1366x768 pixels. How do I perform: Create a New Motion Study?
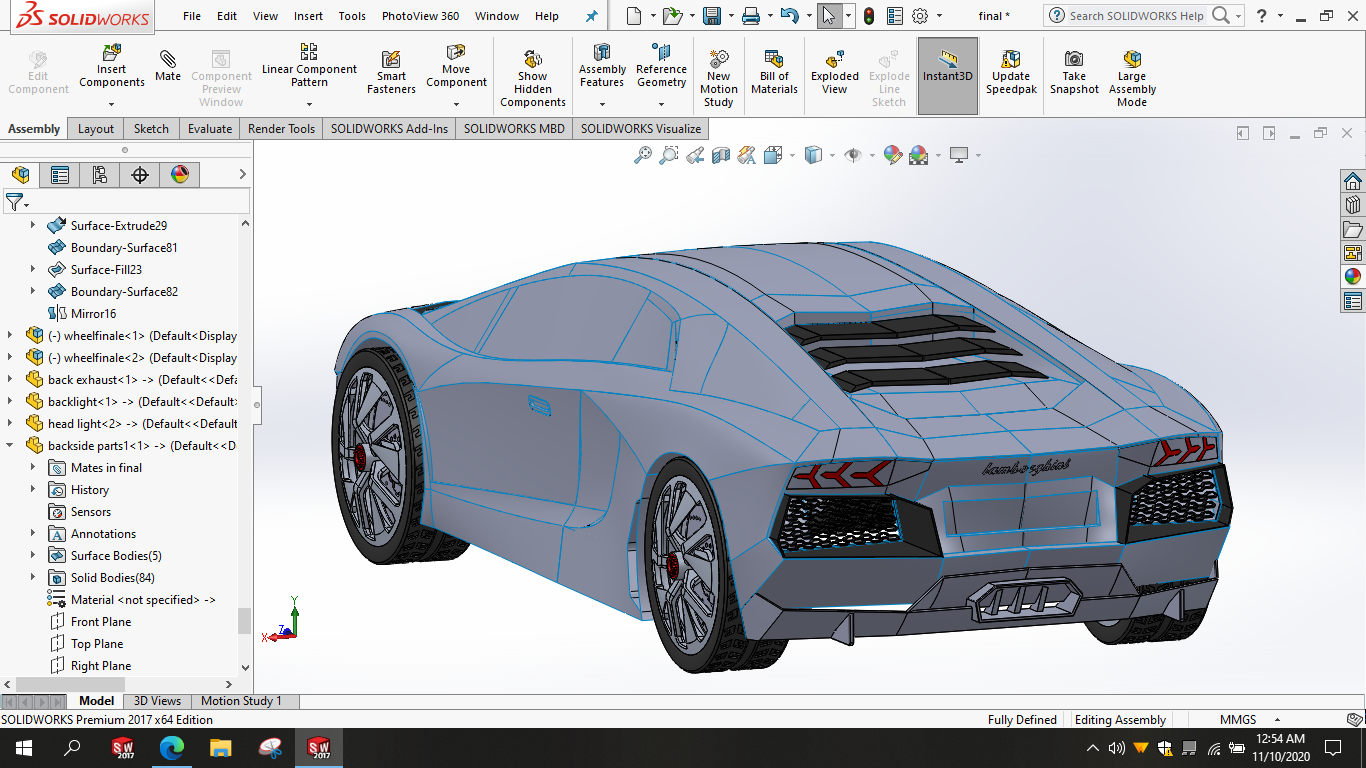click(718, 77)
